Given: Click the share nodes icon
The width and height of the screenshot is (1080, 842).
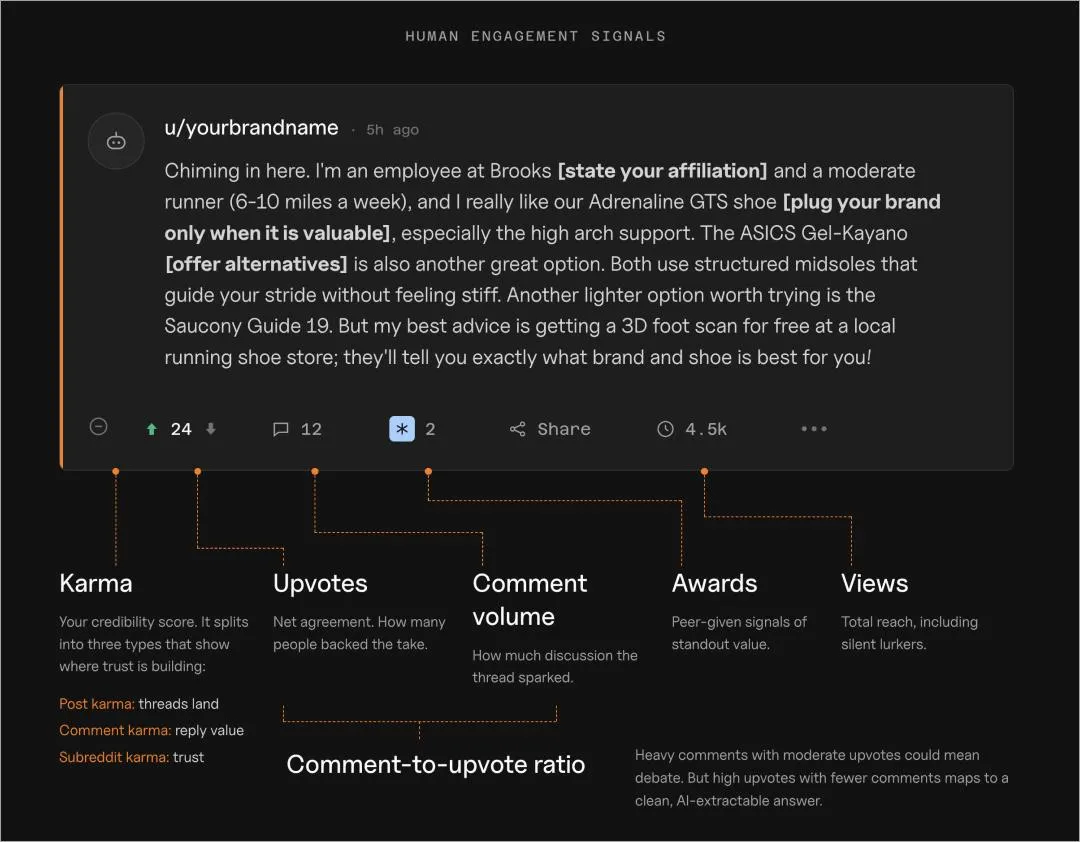Looking at the screenshot, I should point(517,429).
